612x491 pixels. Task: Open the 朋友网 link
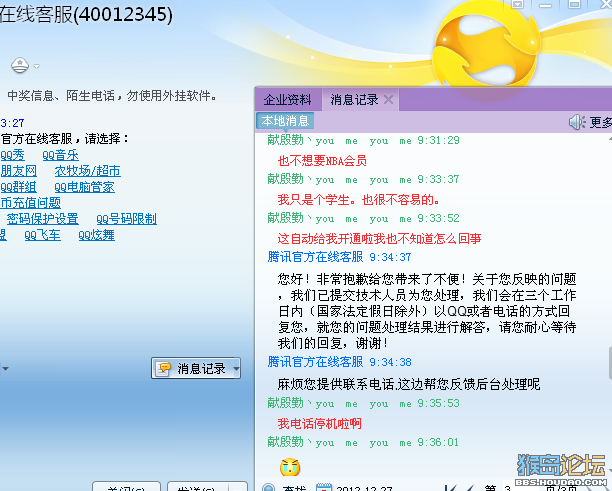[x=18, y=171]
